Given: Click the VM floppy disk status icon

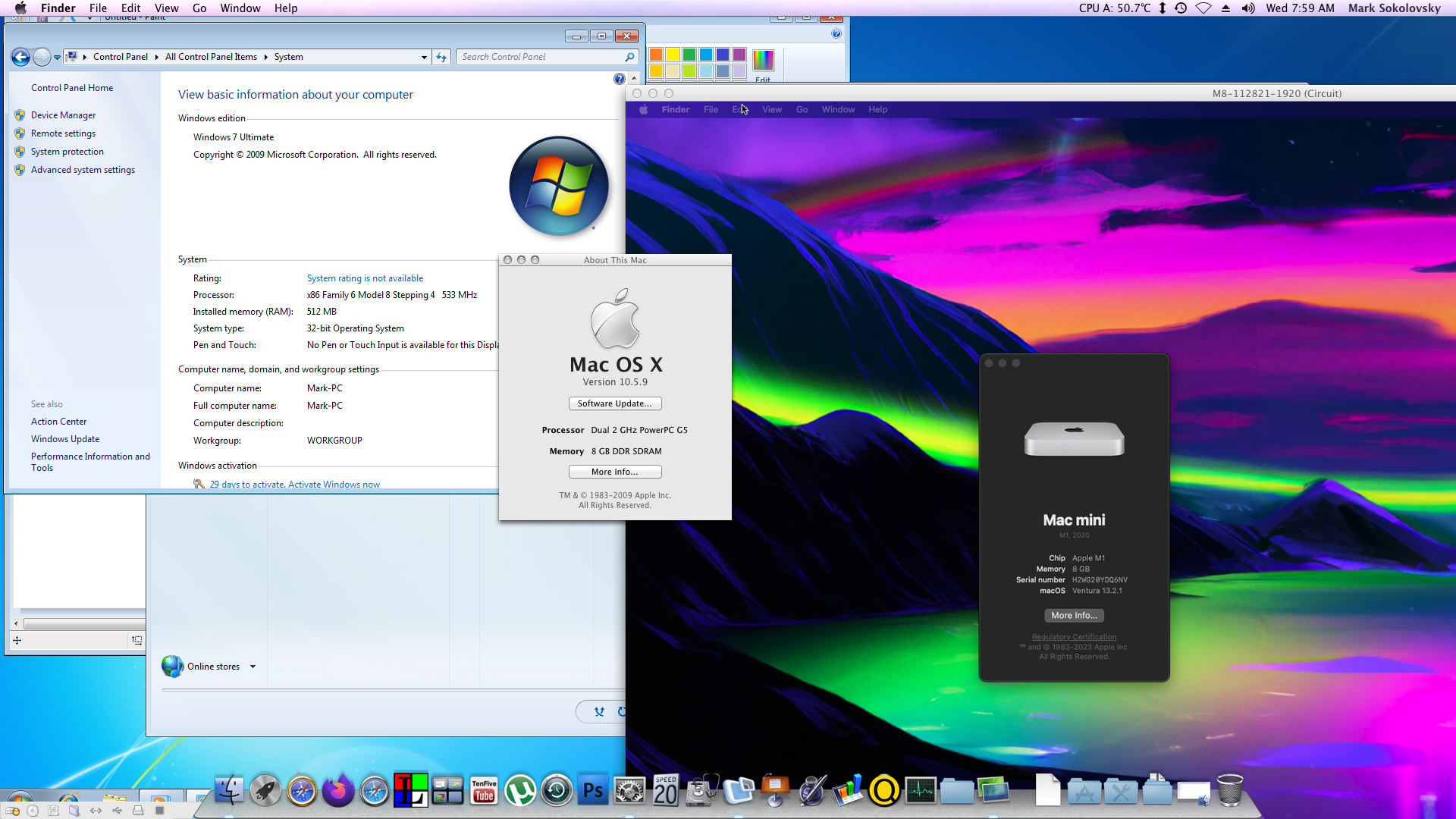Looking at the screenshot, I should 53,811.
